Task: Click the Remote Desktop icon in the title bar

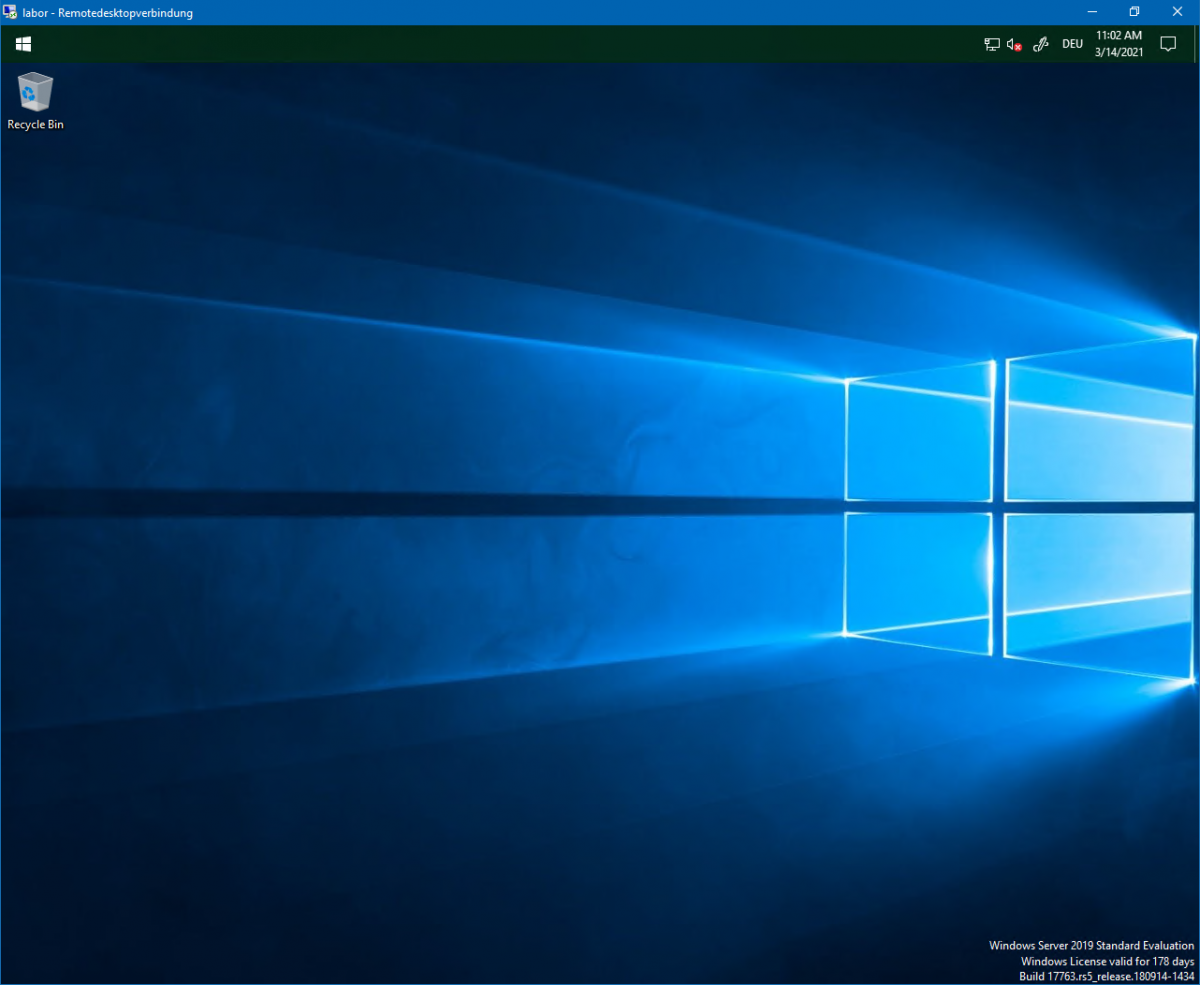Action: point(10,13)
